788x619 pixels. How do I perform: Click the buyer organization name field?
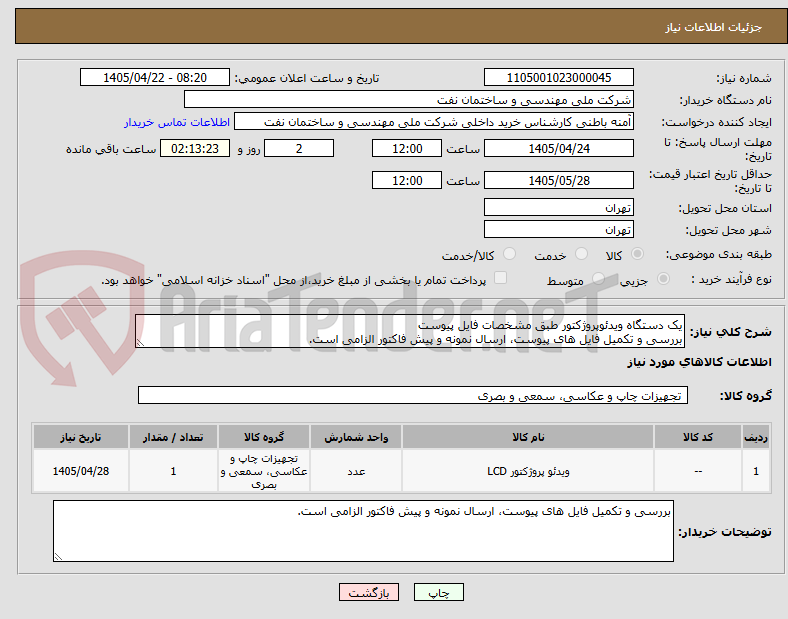pos(409,99)
